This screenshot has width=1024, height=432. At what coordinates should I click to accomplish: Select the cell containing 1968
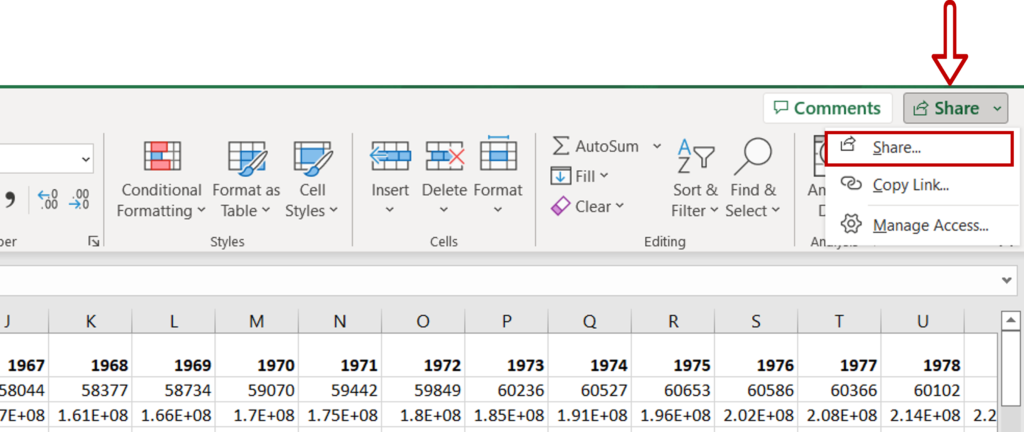[90, 355]
